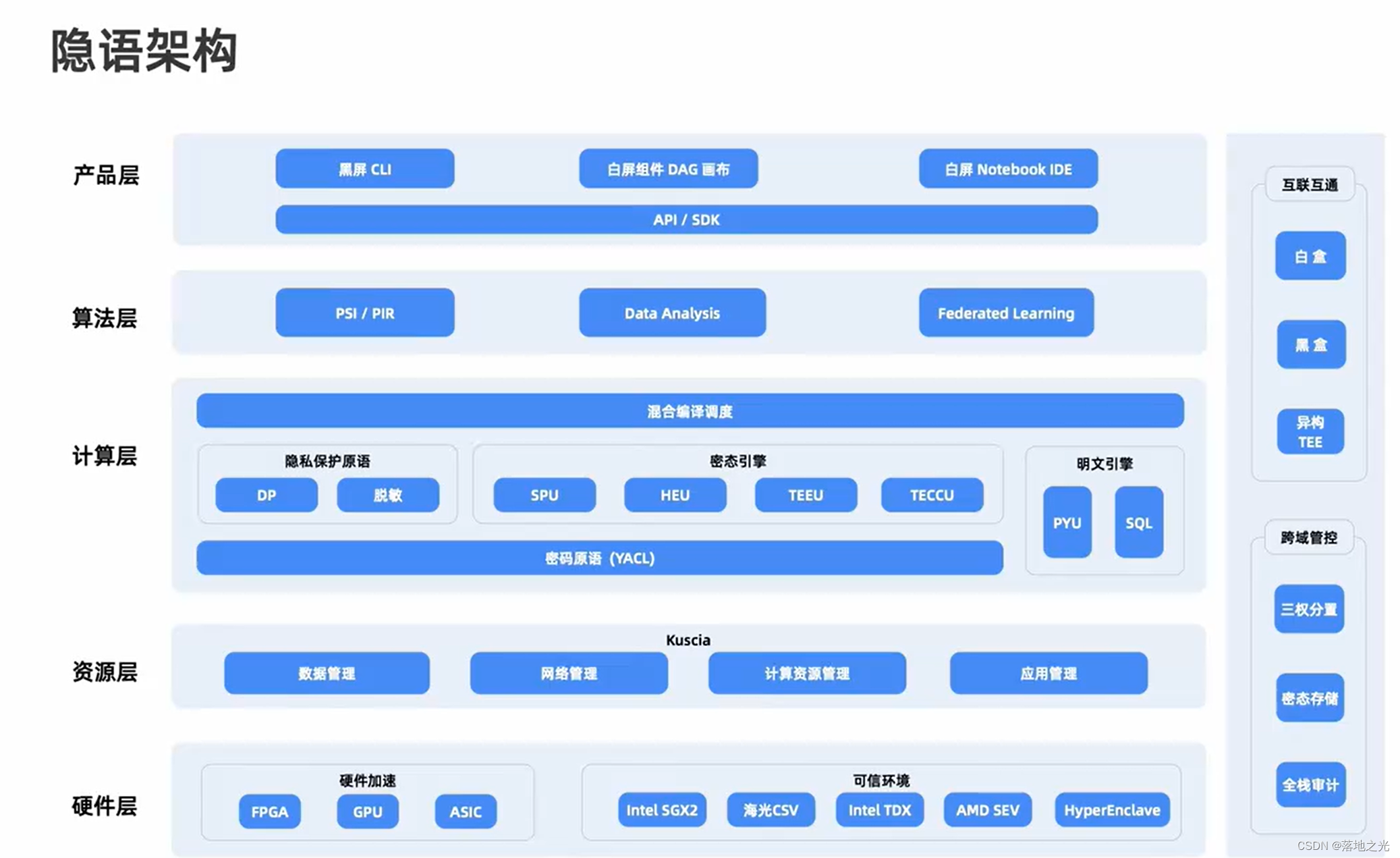Screen dimensions: 1400x858
Task: Click the 隐语架构 title
Action: 144,51
